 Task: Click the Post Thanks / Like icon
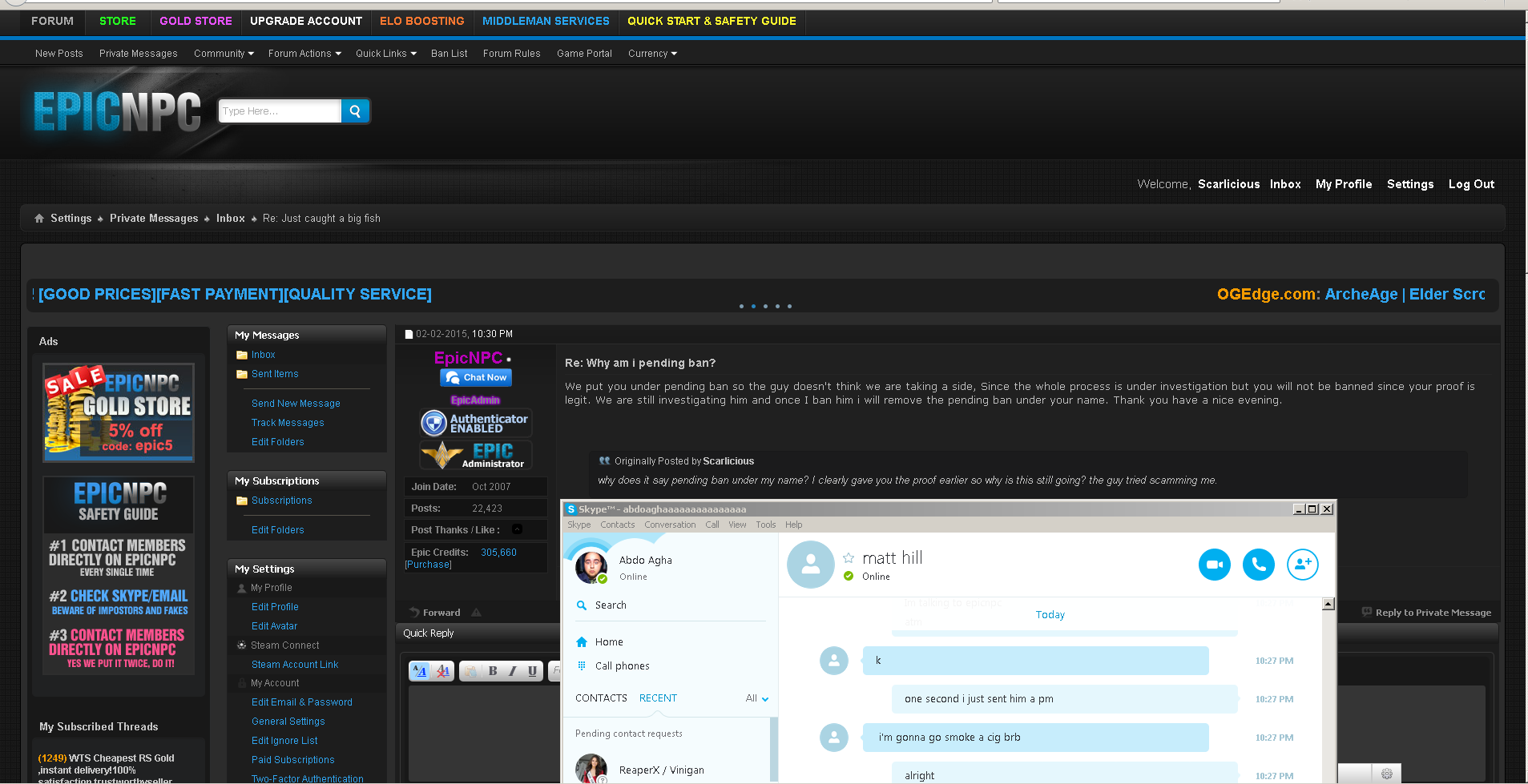(518, 529)
